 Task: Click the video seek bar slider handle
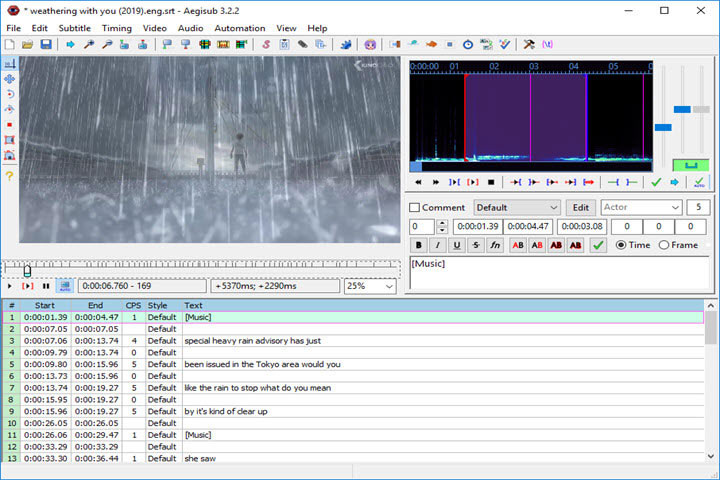tap(27, 269)
